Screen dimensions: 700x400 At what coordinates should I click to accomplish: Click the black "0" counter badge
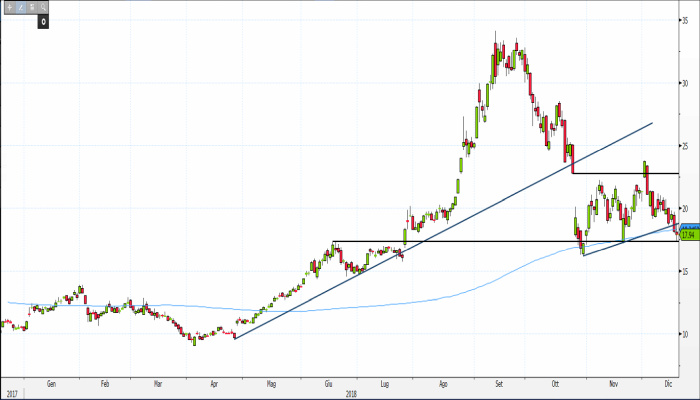coord(43,21)
